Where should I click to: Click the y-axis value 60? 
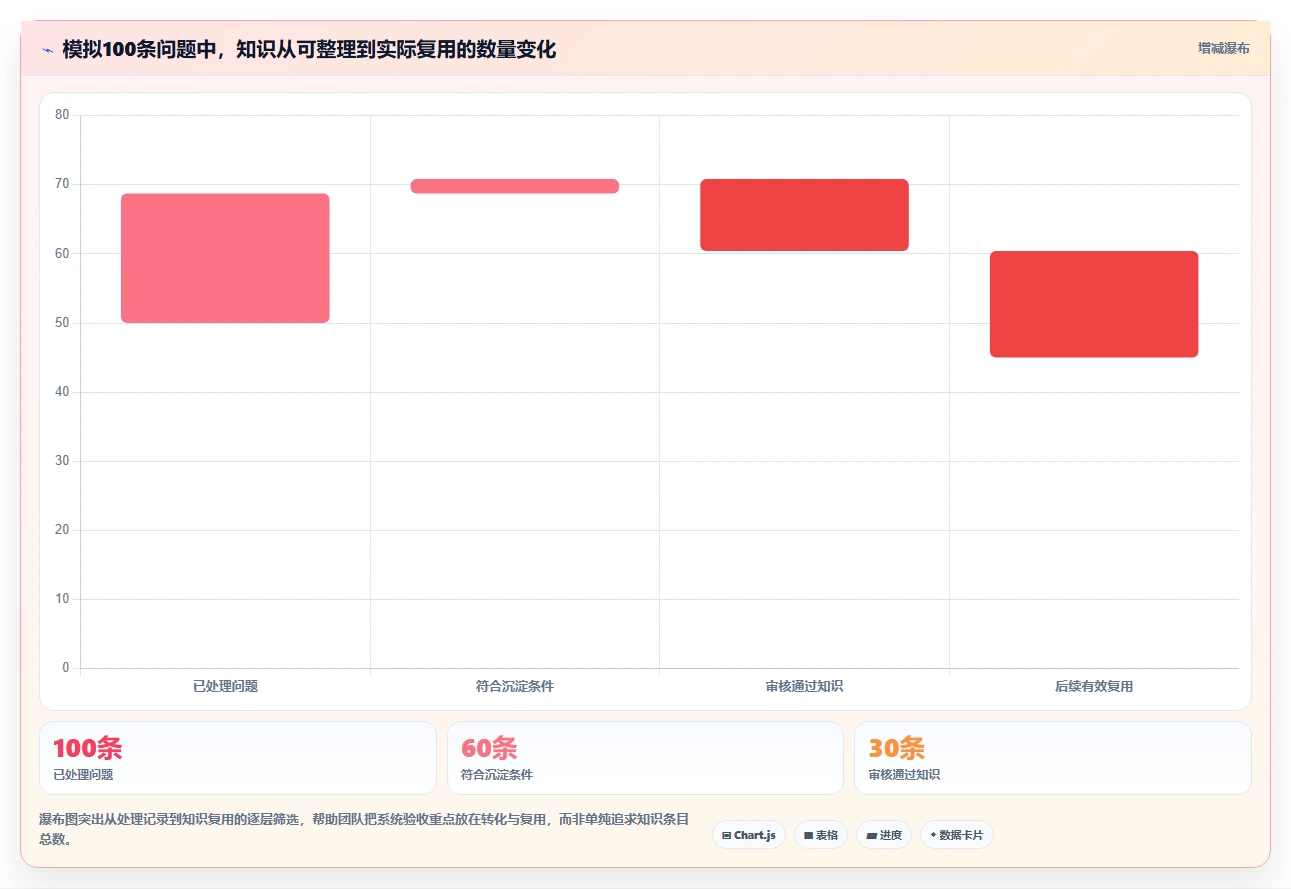click(62, 253)
